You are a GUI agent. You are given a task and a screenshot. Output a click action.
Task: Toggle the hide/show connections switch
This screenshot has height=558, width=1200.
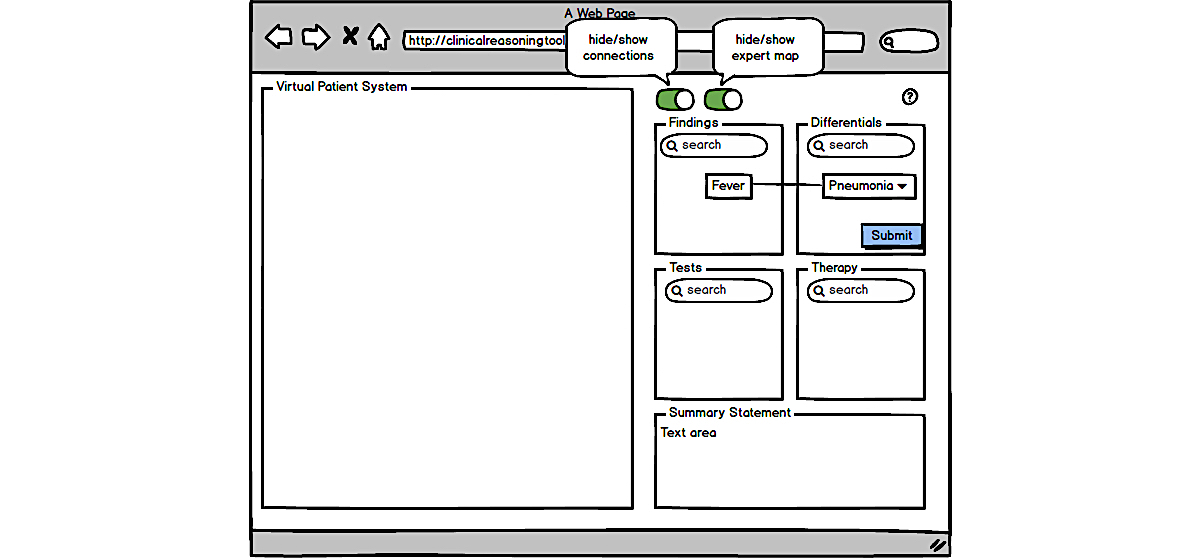click(x=675, y=99)
